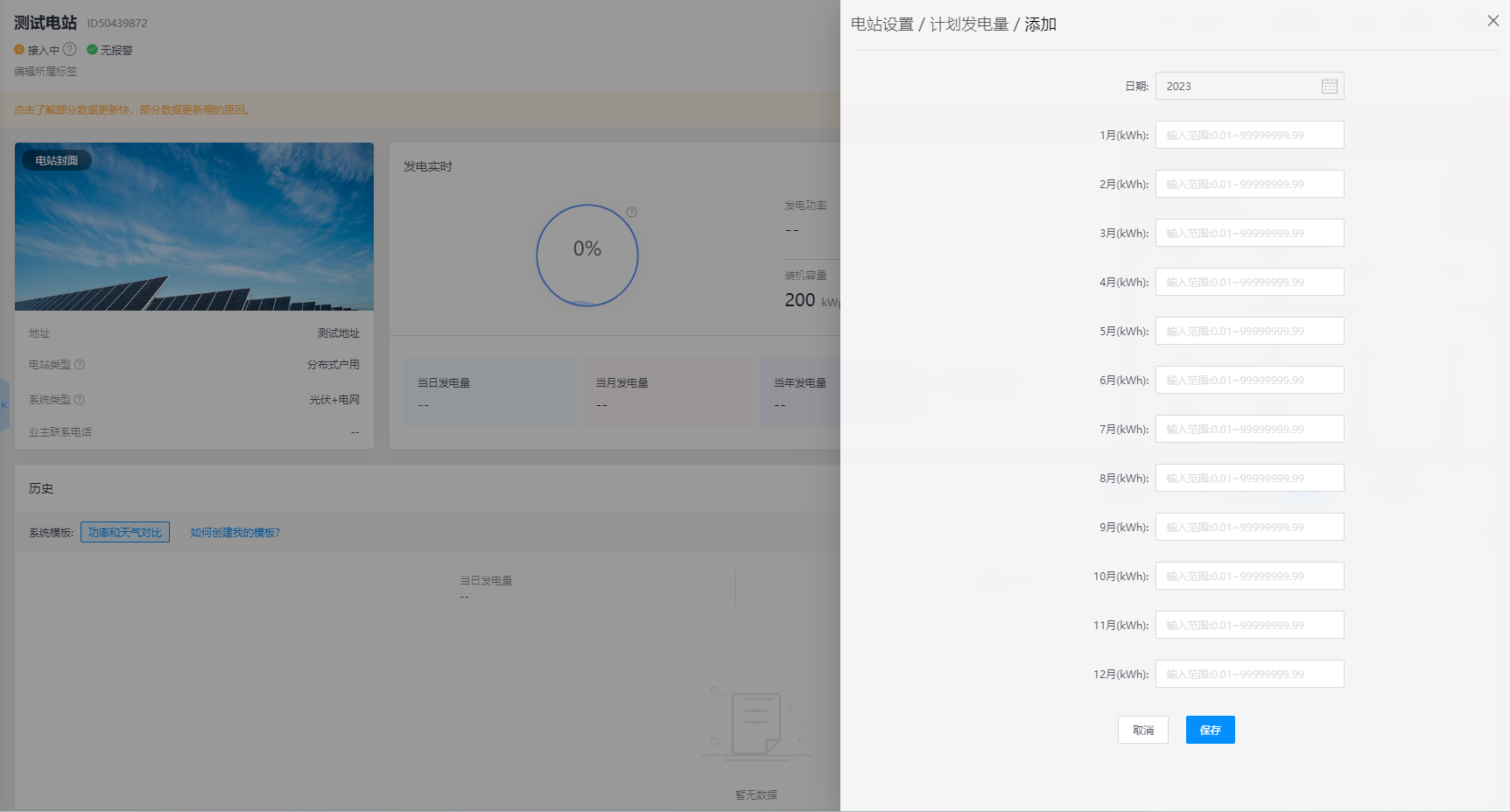Click the help icon near the 0% gauge
Viewport: 1510px width, 812px height.
click(x=631, y=213)
